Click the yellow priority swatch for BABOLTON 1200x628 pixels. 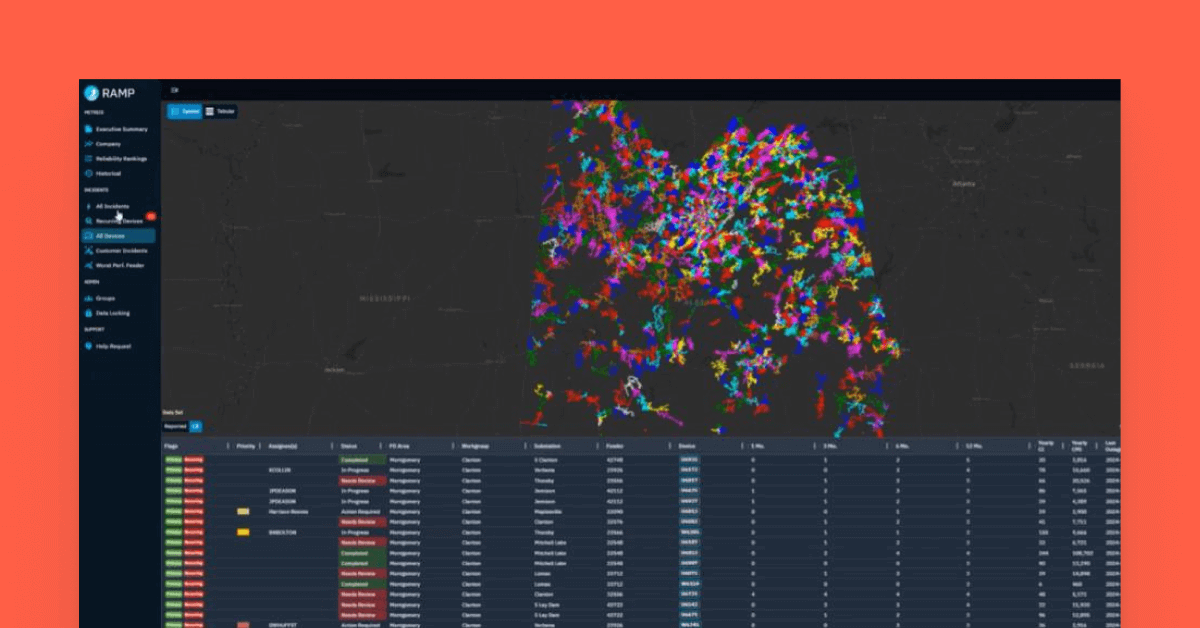243,532
